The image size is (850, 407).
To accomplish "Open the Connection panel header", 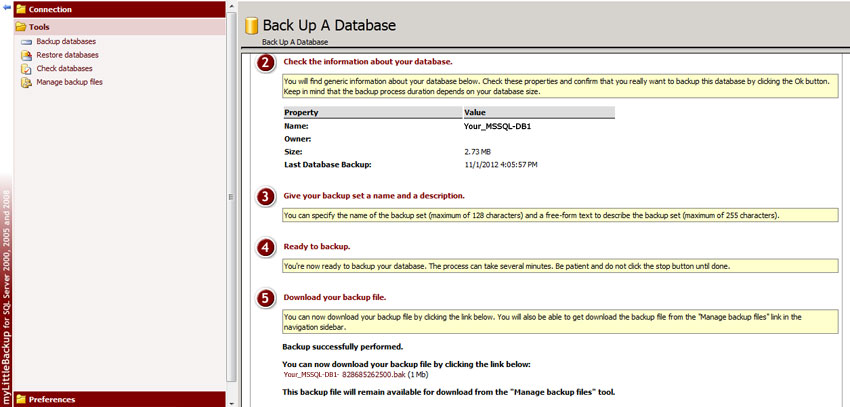I will (x=119, y=9).
